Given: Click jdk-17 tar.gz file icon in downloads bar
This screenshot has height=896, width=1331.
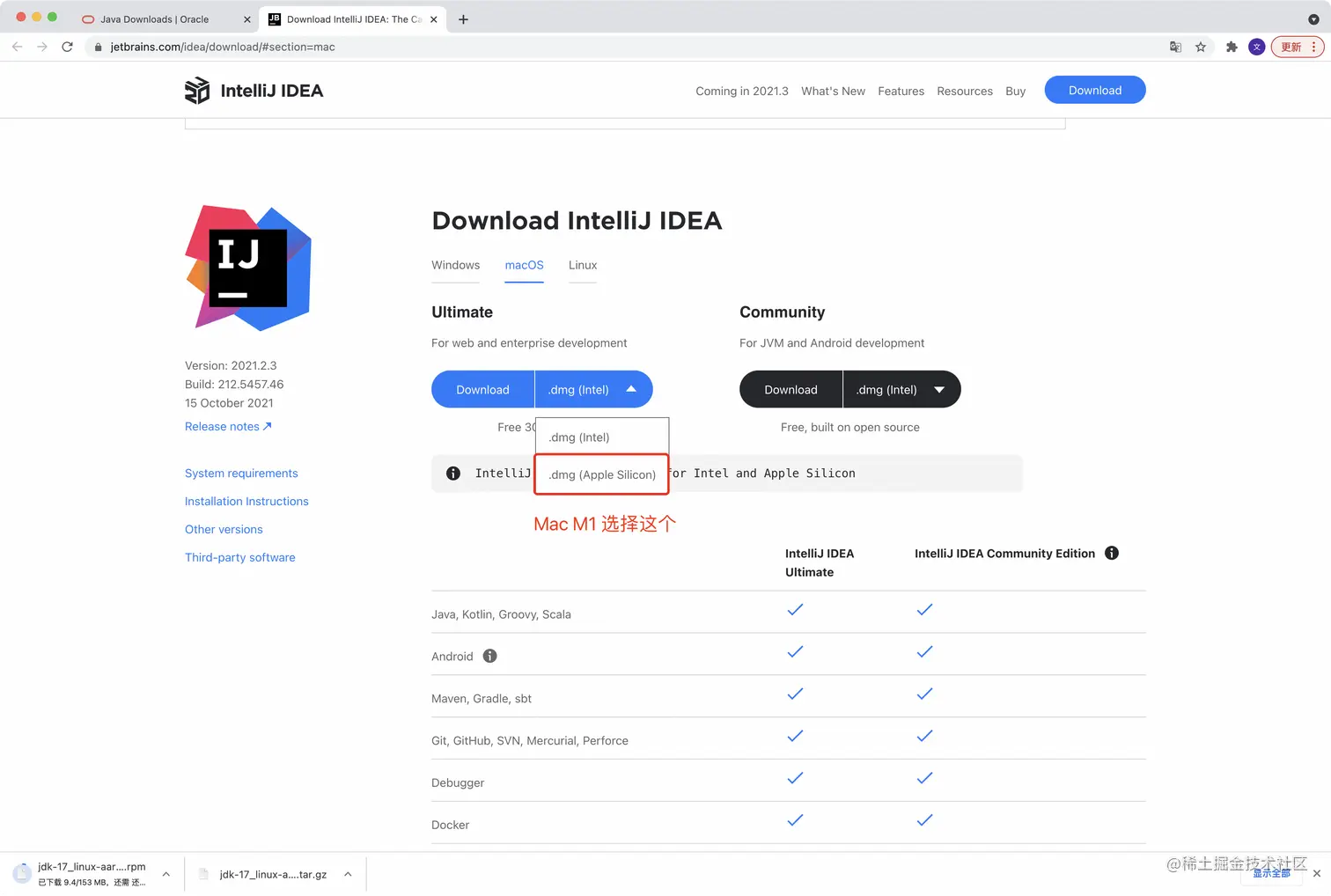Looking at the screenshot, I should coord(204,874).
